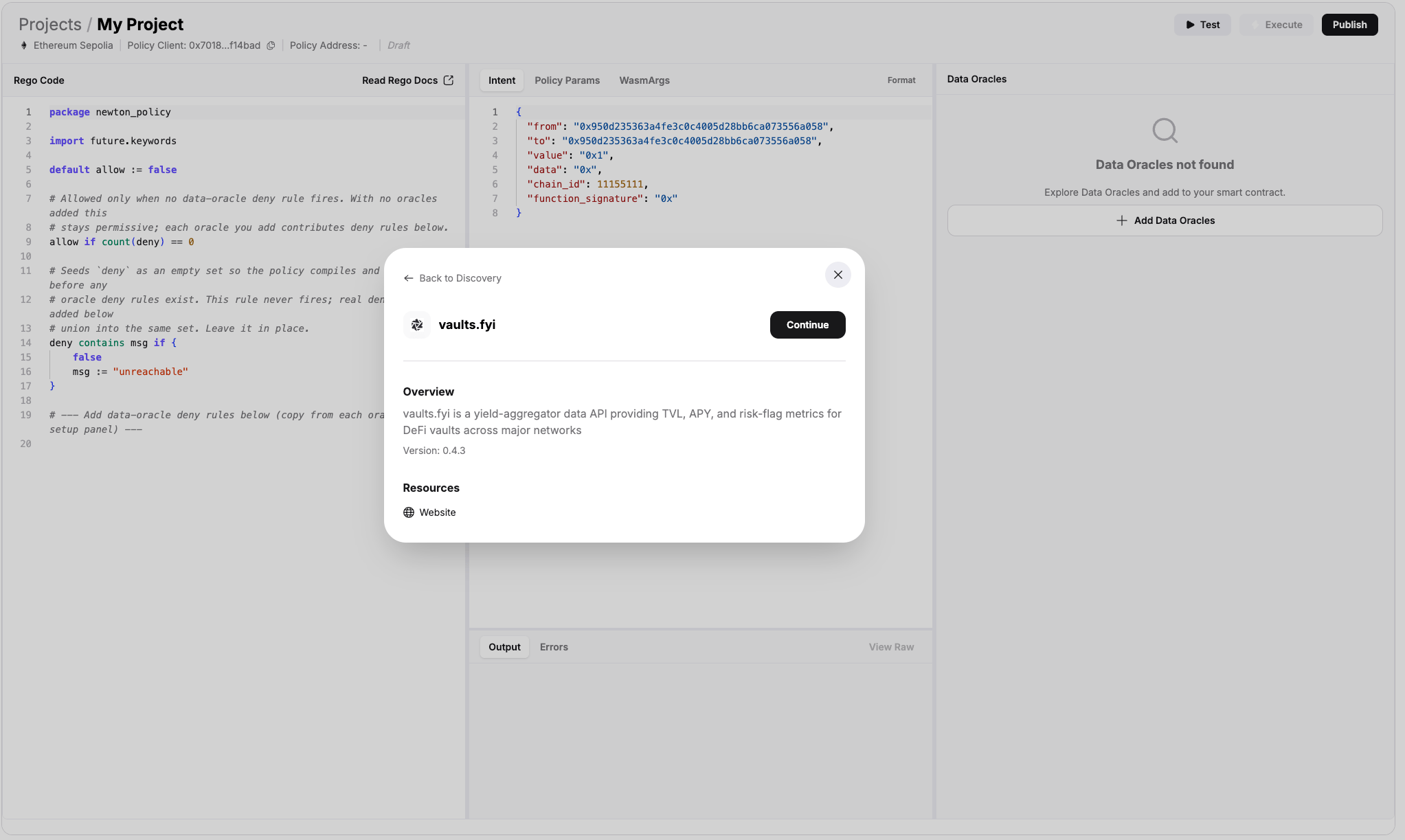1405x840 pixels.
Task: Click 'deny contains msg if {' line
Action: coord(113,343)
